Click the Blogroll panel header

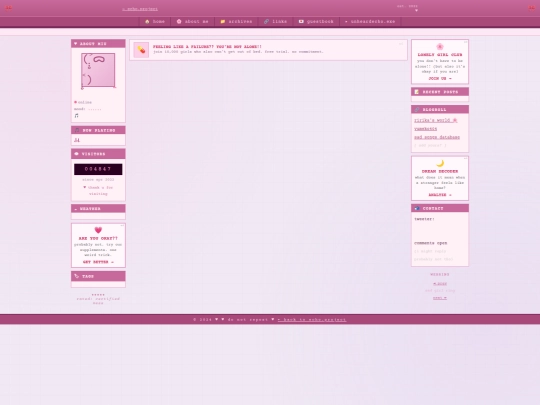pos(440,110)
